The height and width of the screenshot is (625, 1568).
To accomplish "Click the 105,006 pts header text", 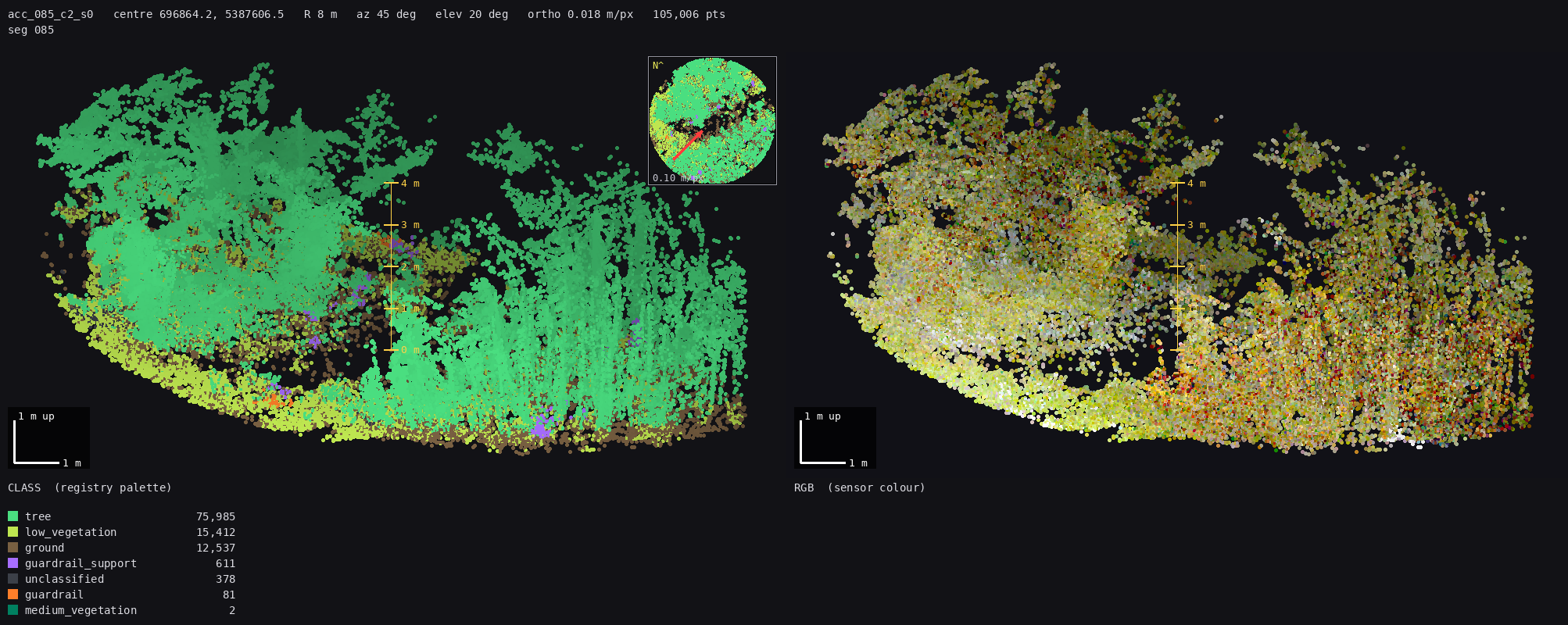I will coord(689,14).
